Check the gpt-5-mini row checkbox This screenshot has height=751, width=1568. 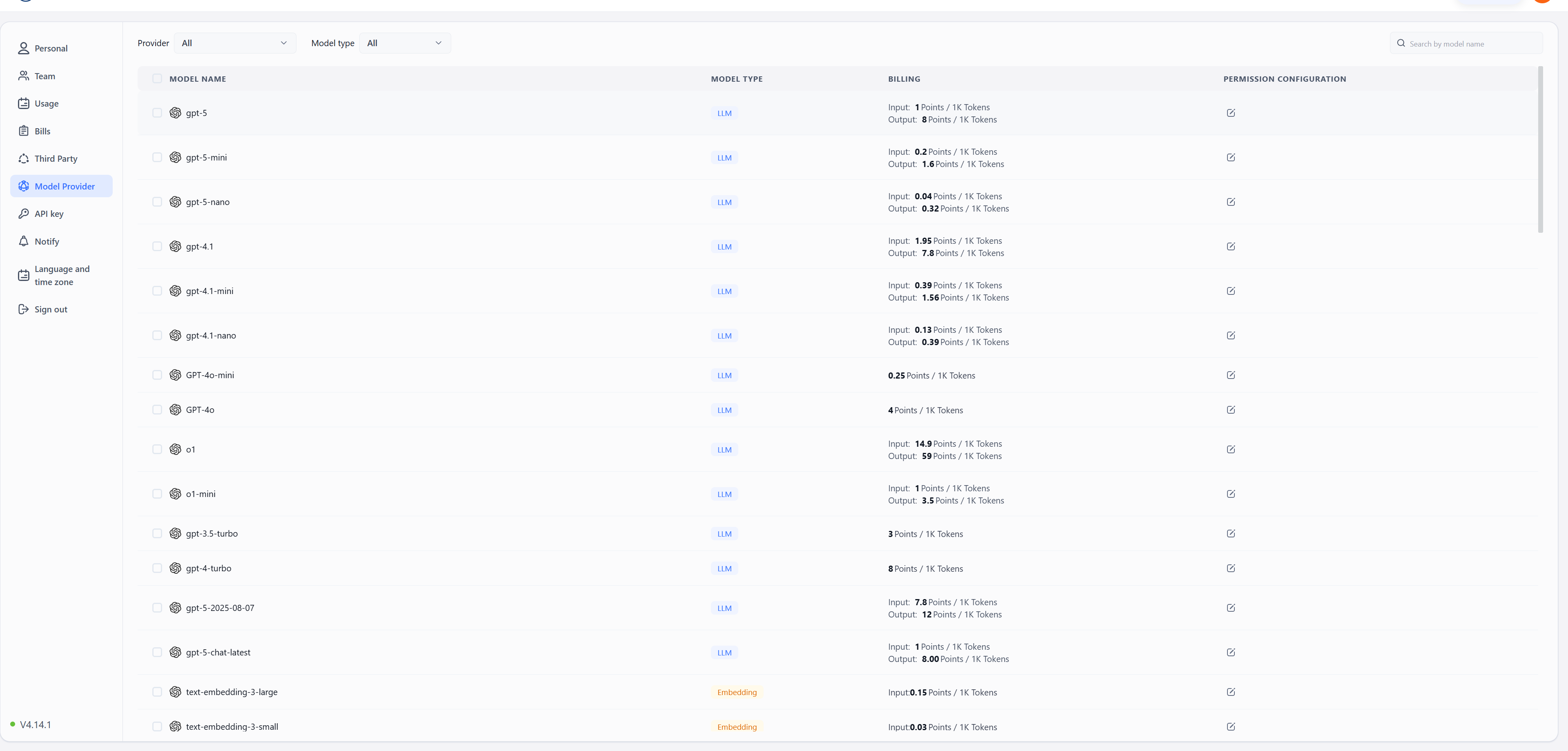click(x=157, y=158)
